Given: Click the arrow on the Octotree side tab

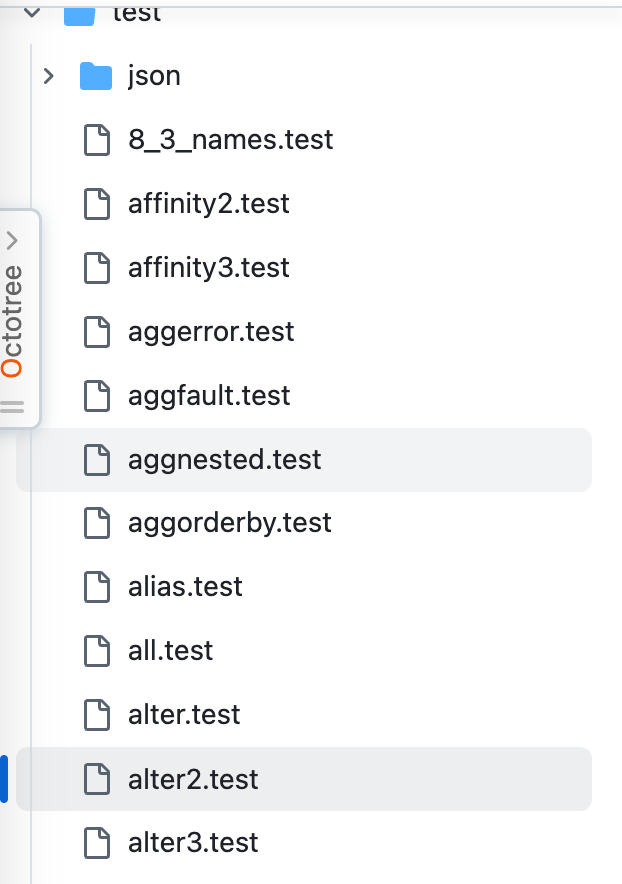Looking at the screenshot, I should pos(15,240).
